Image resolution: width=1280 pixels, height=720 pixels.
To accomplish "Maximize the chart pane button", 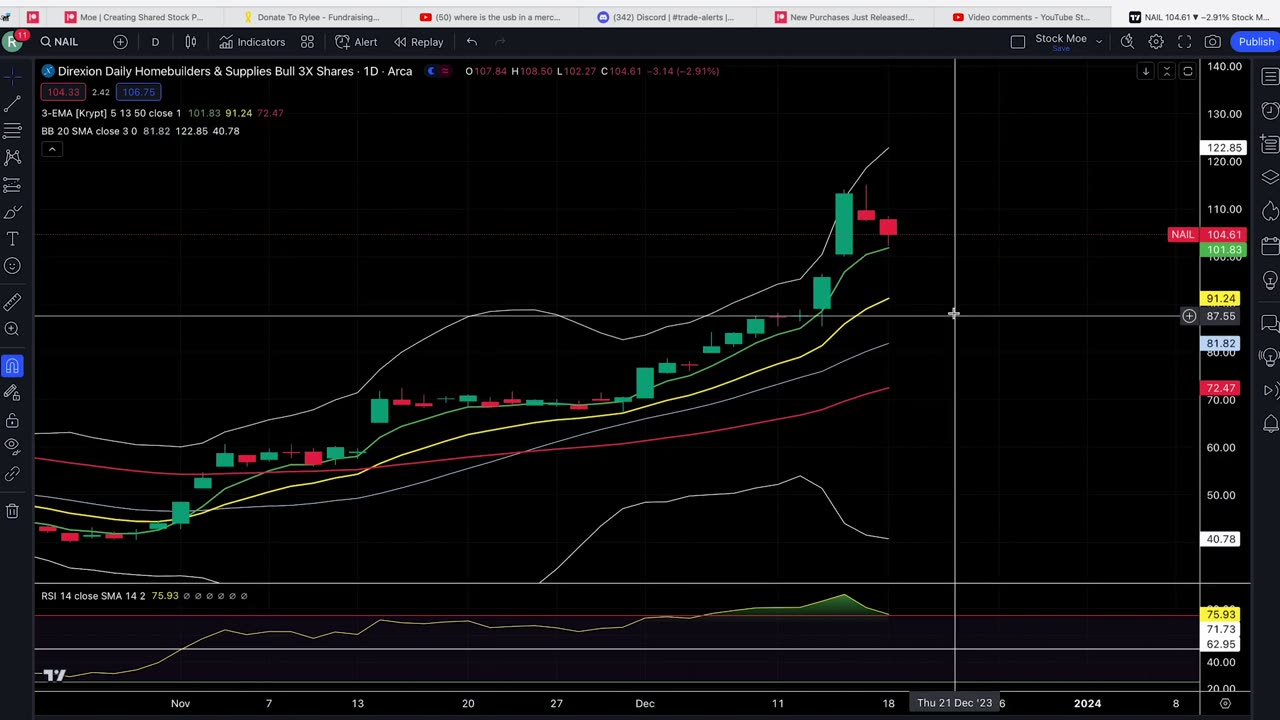I will (1187, 71).
